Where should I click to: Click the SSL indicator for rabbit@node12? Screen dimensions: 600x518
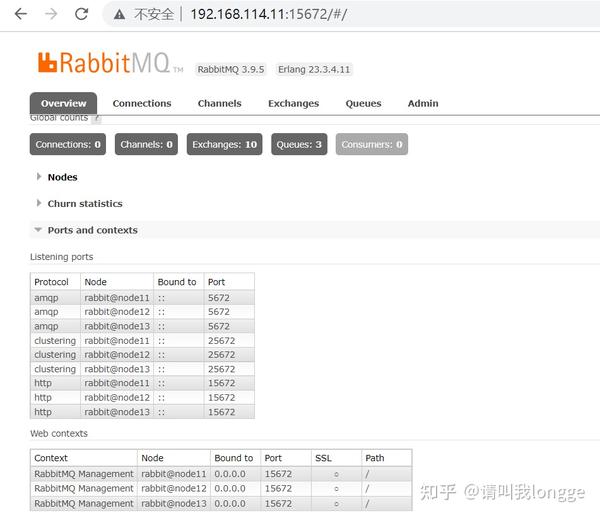click(336, 489)
